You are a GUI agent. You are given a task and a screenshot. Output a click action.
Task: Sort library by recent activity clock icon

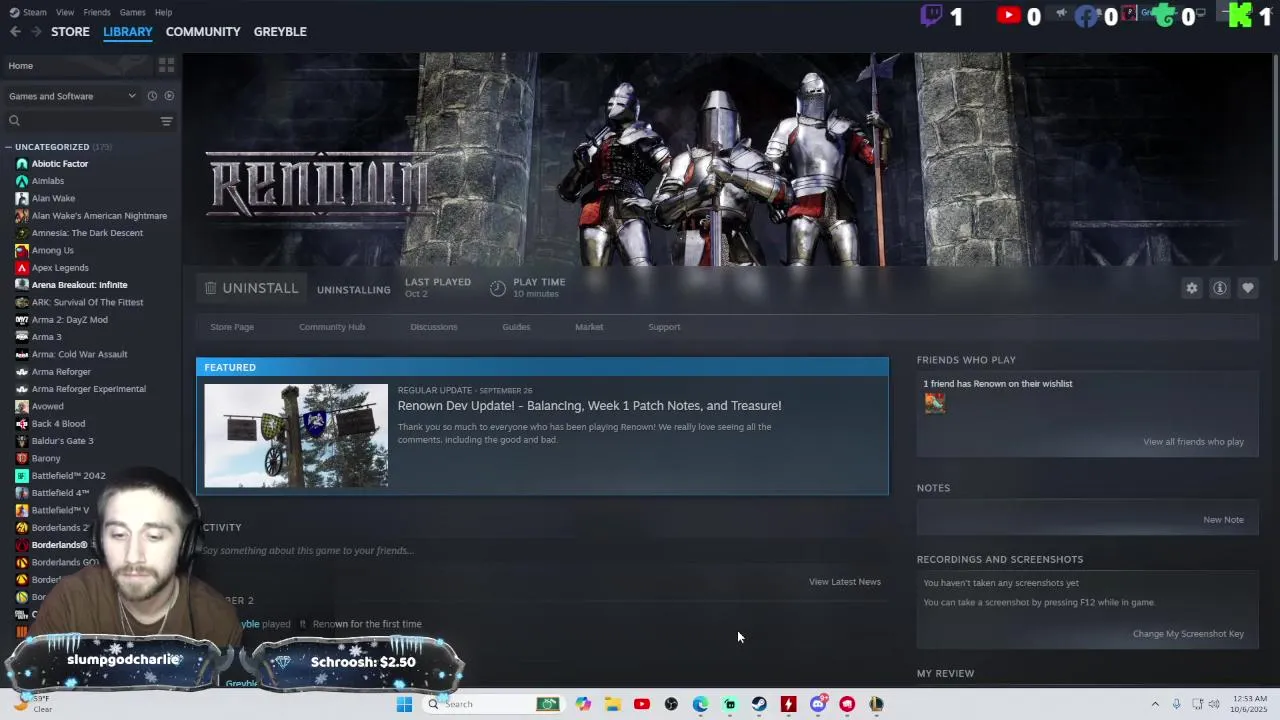(x=152, y=96)
